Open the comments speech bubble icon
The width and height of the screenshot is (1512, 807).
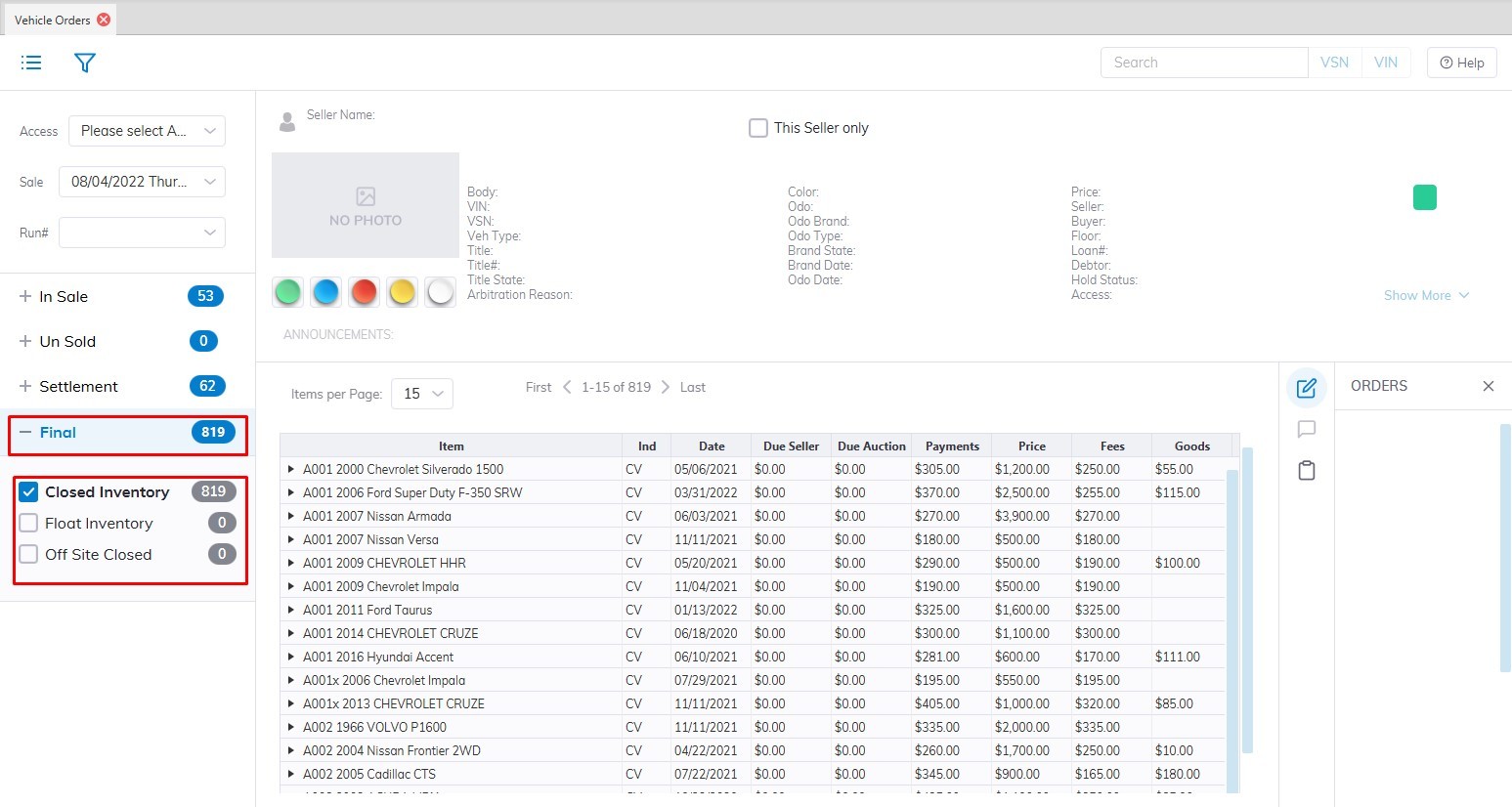(1306, 429)
